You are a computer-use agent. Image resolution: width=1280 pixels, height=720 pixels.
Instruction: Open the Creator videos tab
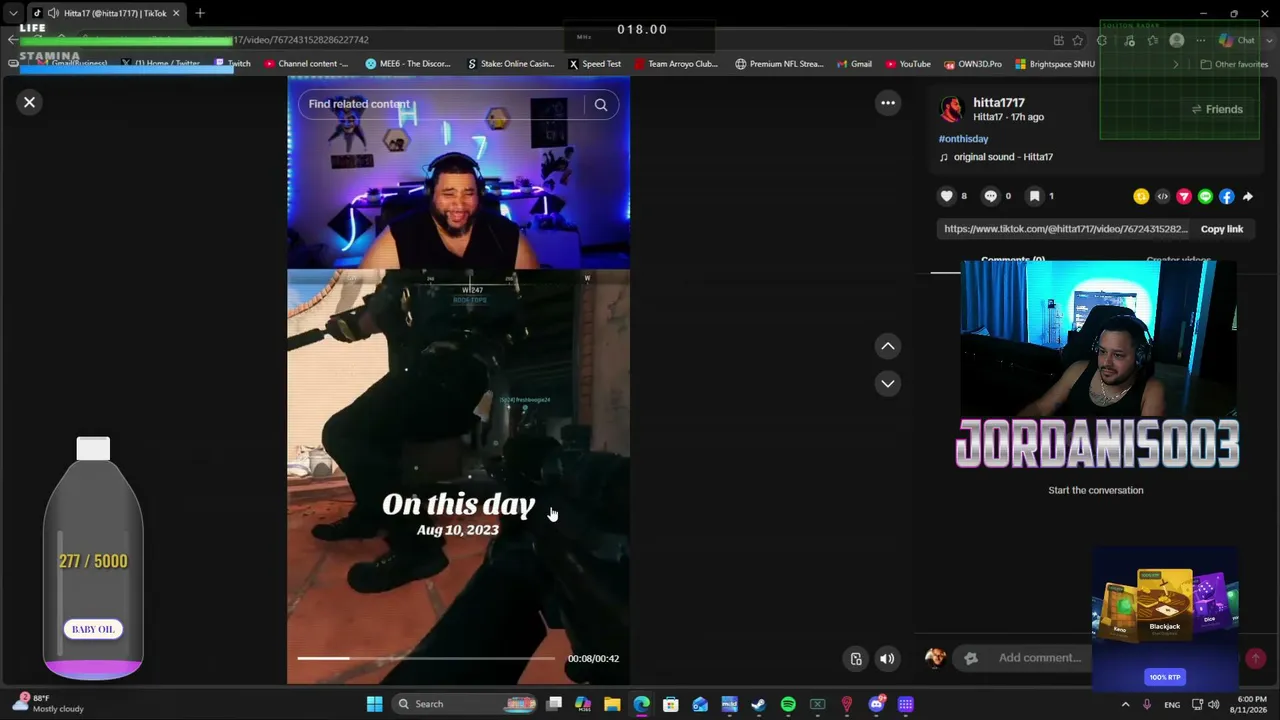click(x=1178, y=260)
